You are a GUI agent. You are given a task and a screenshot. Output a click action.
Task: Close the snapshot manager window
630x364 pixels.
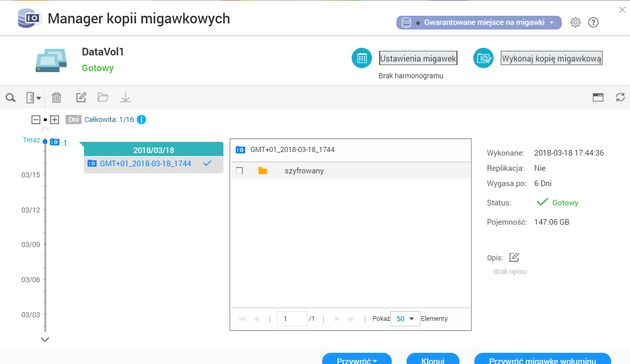[x=622, y=10]
